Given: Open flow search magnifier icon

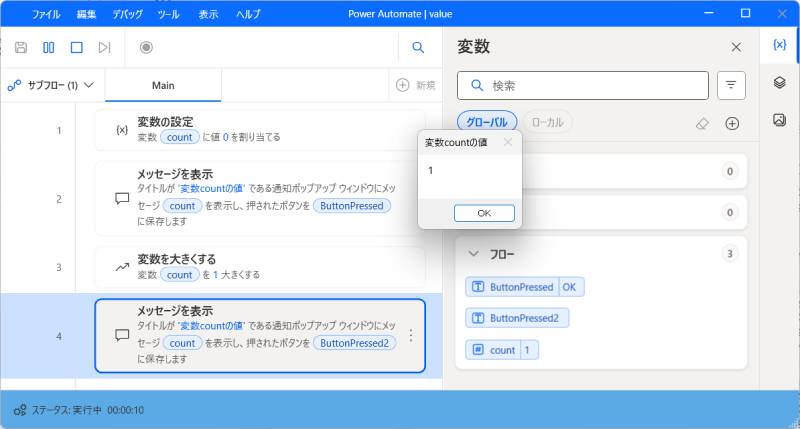Looking at the screenshot, I should pos(418,47).
